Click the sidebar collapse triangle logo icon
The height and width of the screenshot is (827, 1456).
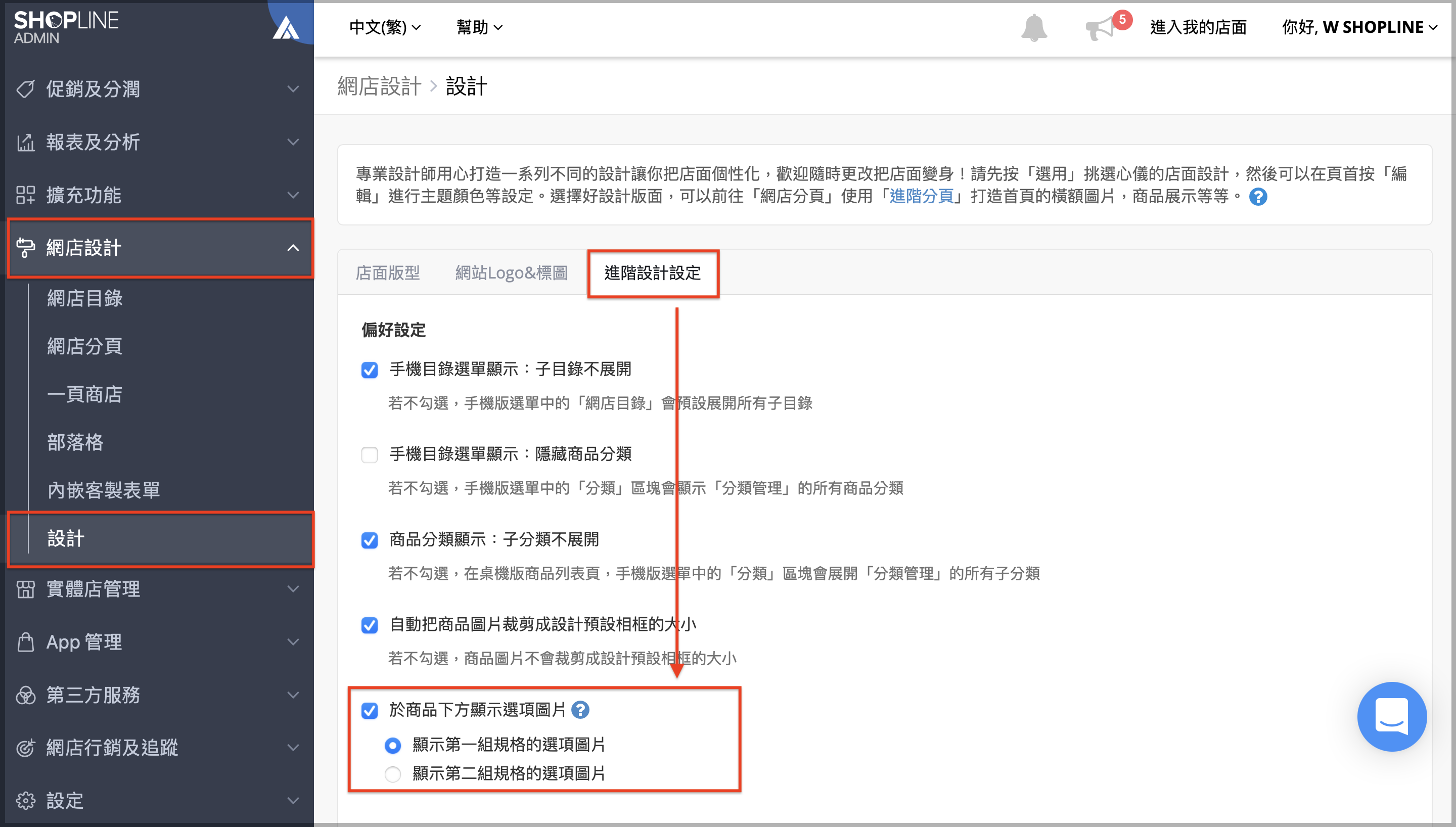click(286, 27)
